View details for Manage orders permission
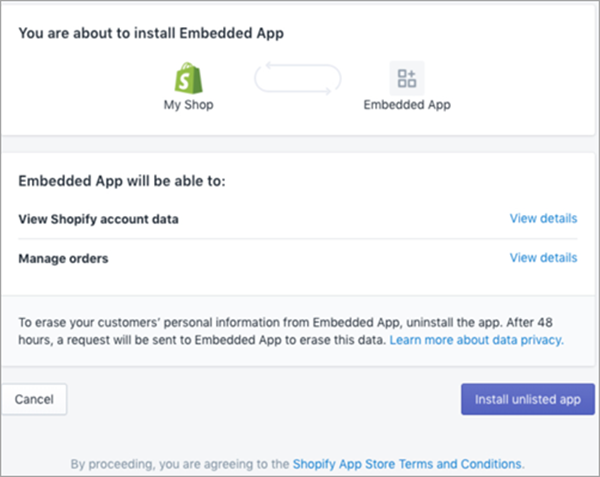This screenshot has height=477, width=600. click(x=543, y=258)
